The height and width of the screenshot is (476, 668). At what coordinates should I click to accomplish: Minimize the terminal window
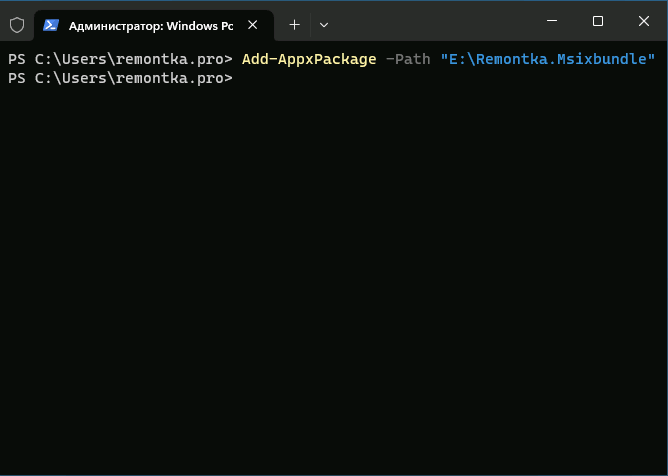(551, 21)
